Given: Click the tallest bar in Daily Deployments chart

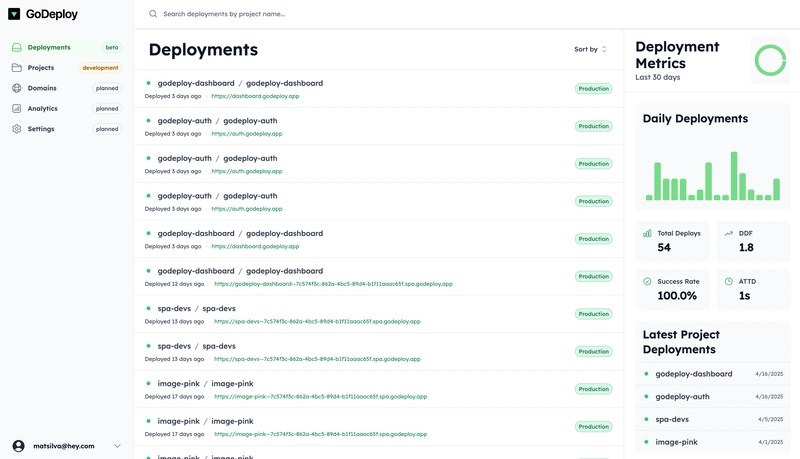Looking at the screenshot, I should pyautogui.click(x=734, y=176).
